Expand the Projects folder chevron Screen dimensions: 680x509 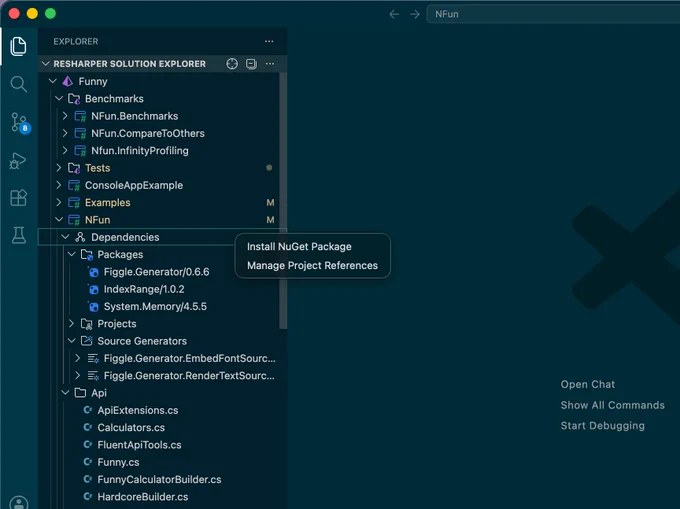(x=72, y=323)
